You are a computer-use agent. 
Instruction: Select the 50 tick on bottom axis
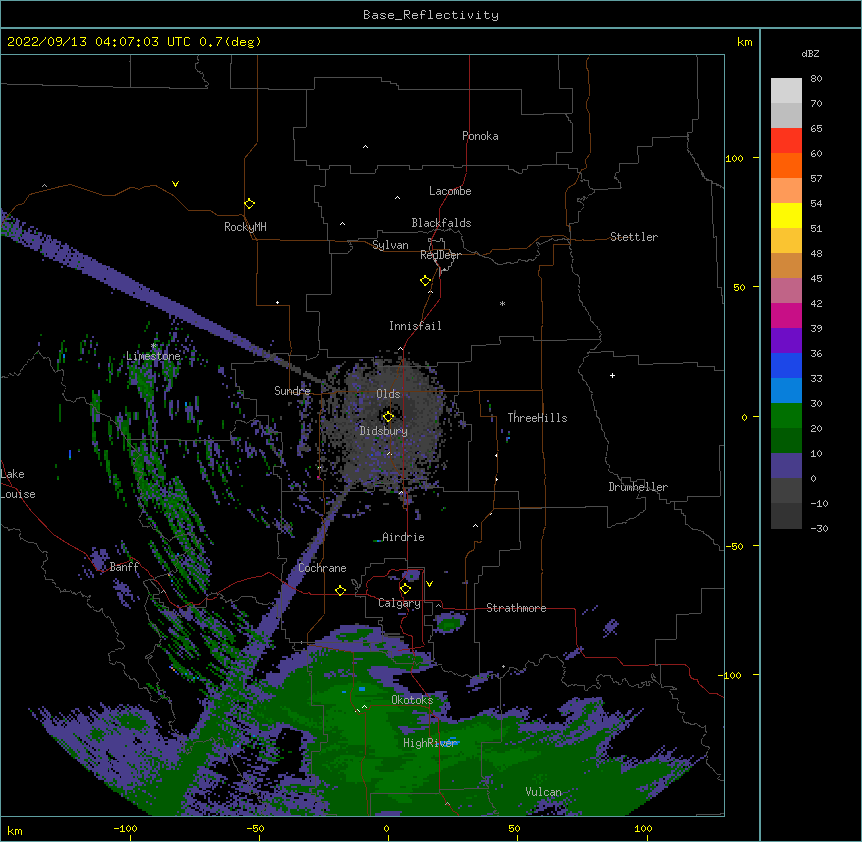[514, 829]
